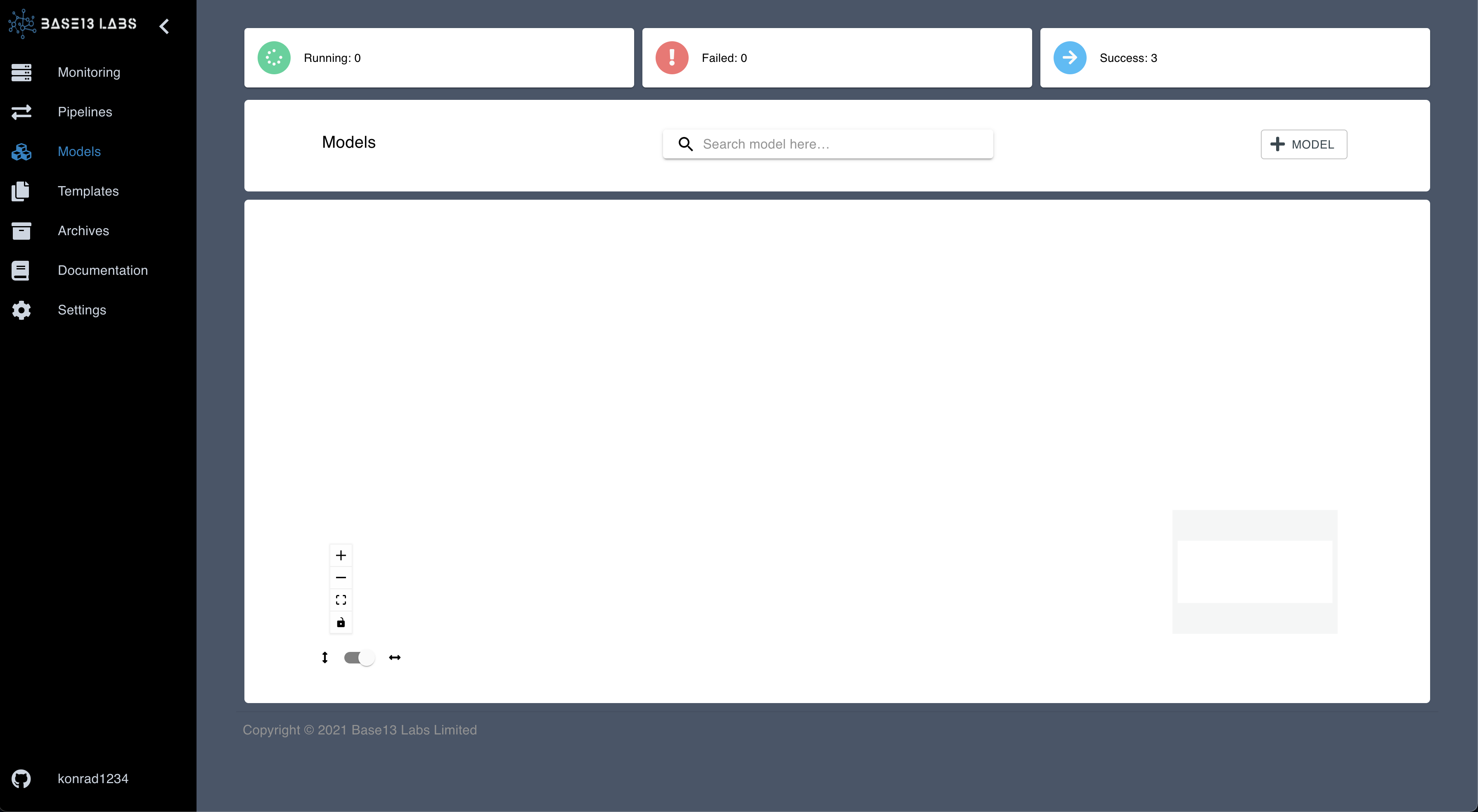The image size is (1478, 812).
Task: Click the fit-to-screen expand icon
Action: tap(341, 599)
